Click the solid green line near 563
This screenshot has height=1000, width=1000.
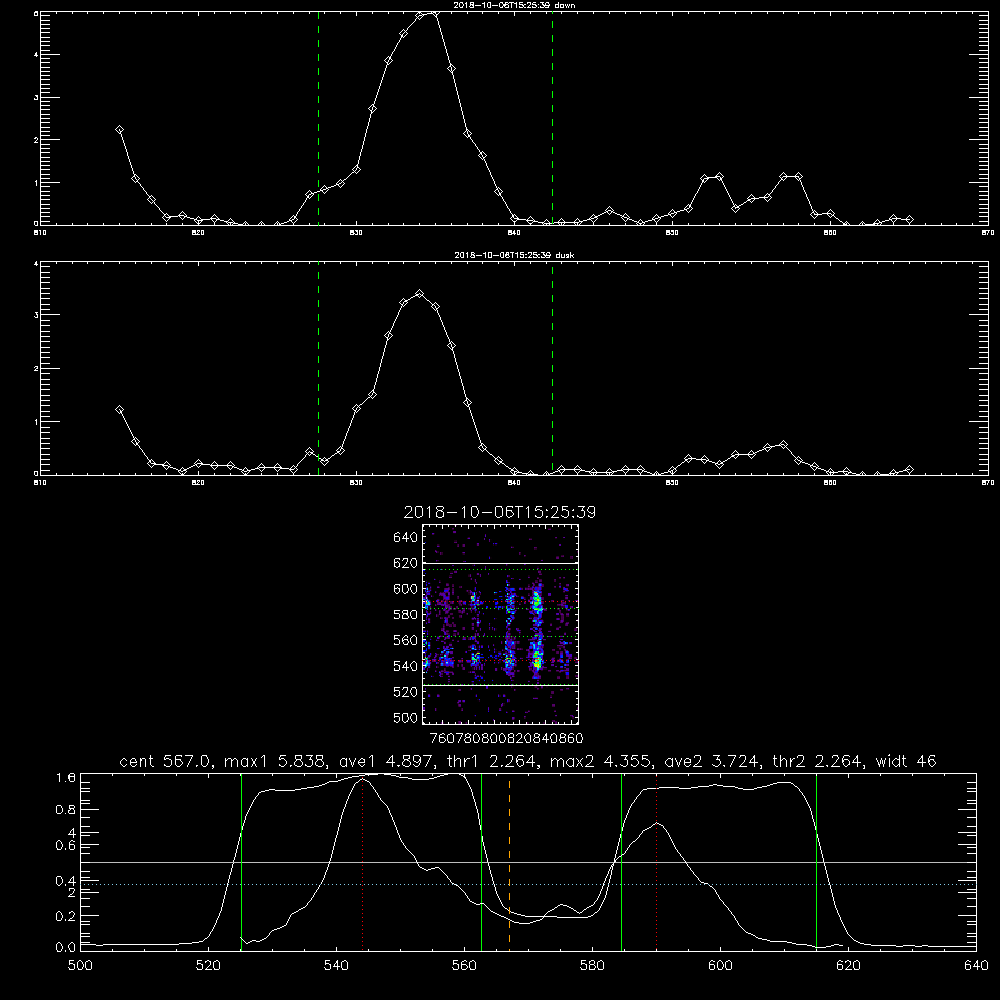[x=482, y=861]
